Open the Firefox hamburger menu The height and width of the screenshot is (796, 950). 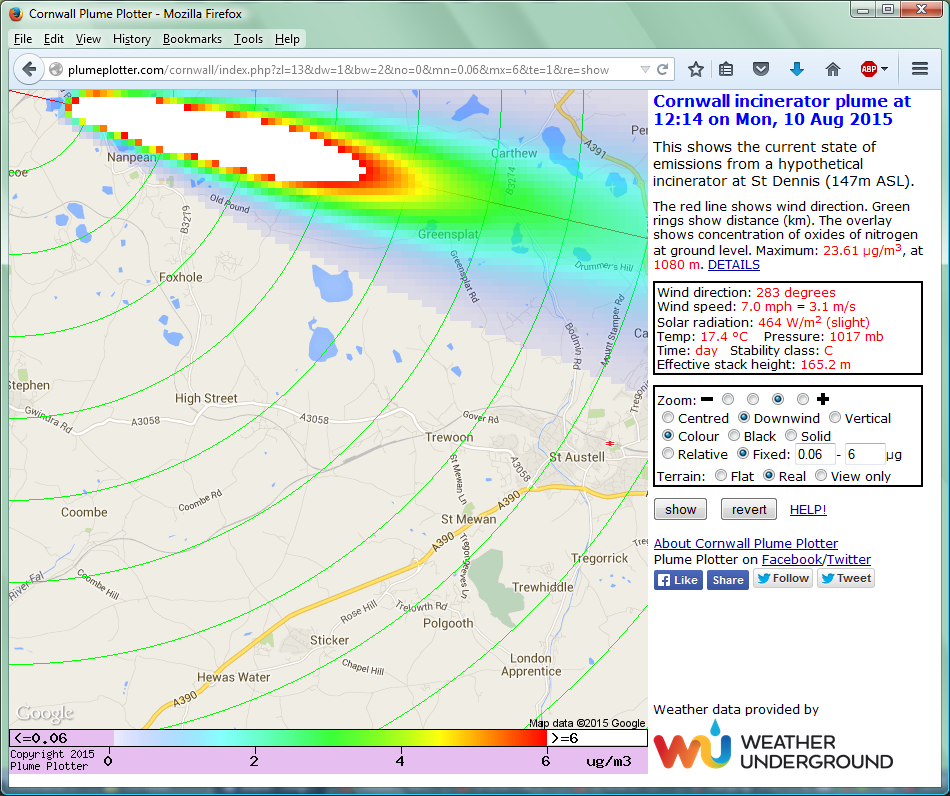tap(920, 69)
